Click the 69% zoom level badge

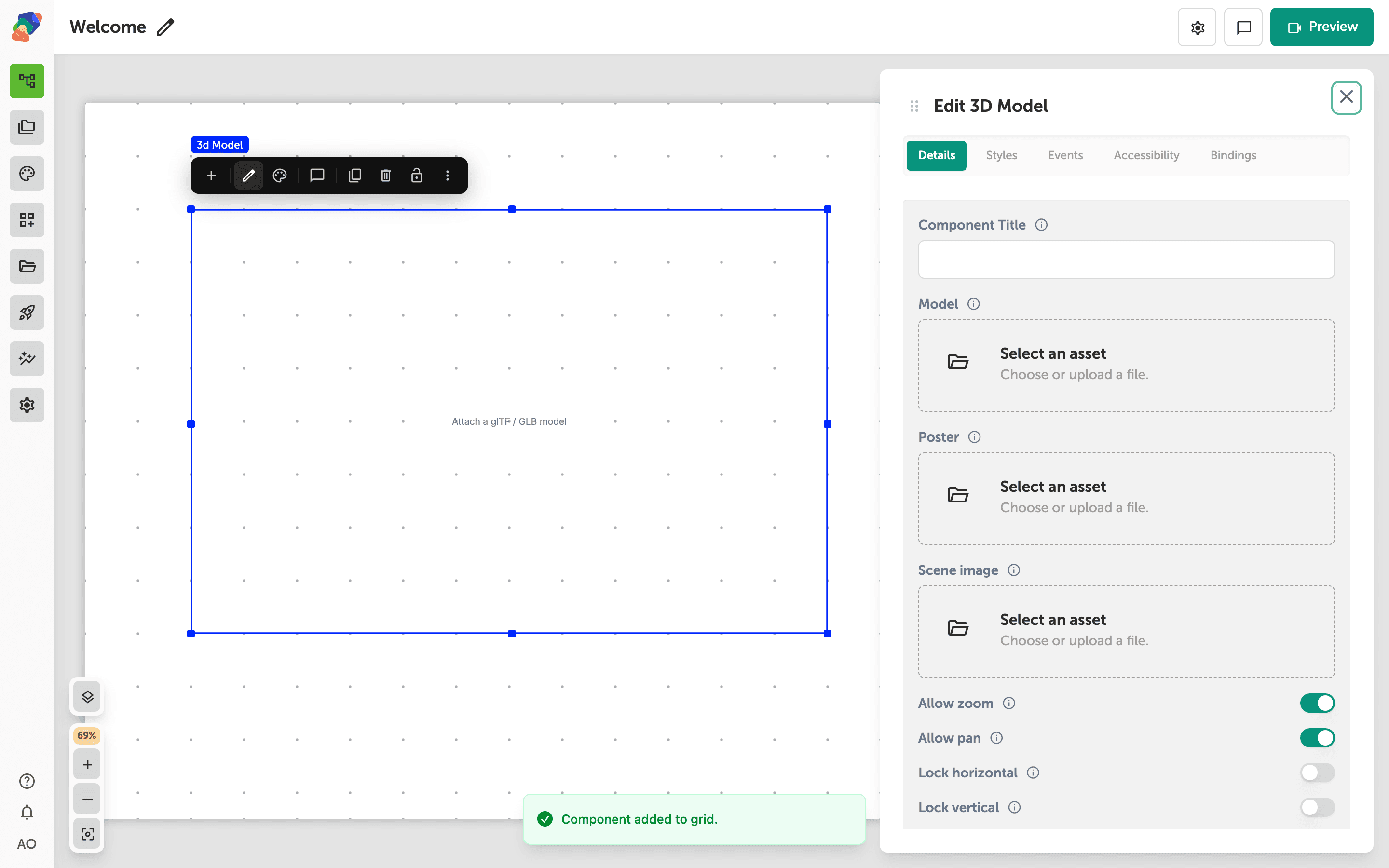click(87, 735)
